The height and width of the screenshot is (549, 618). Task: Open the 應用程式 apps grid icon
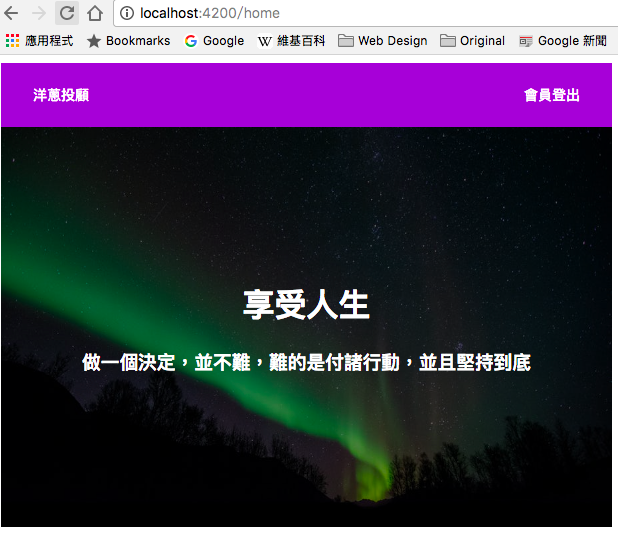tap(12, 41)
